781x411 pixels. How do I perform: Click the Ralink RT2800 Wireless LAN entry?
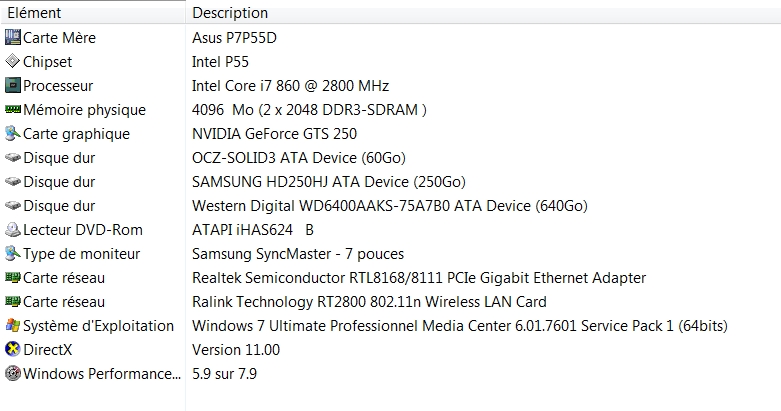point(369,301)
